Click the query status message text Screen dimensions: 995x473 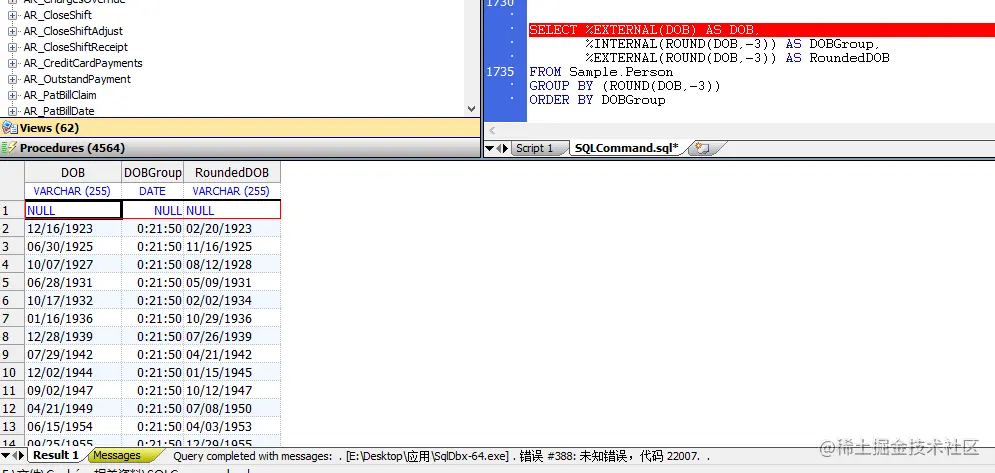[x=442, y=456]
